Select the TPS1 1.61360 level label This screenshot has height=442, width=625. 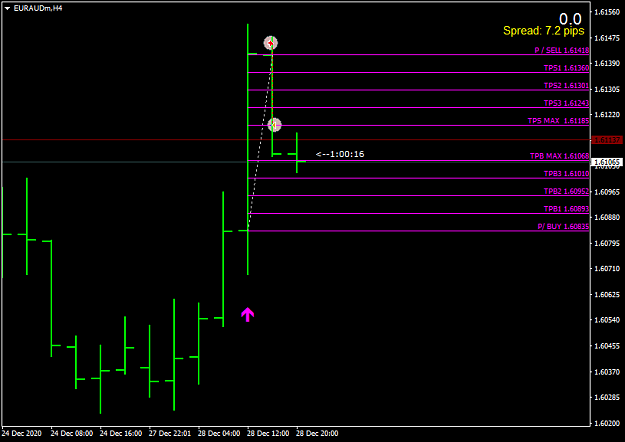click(566, 68)
